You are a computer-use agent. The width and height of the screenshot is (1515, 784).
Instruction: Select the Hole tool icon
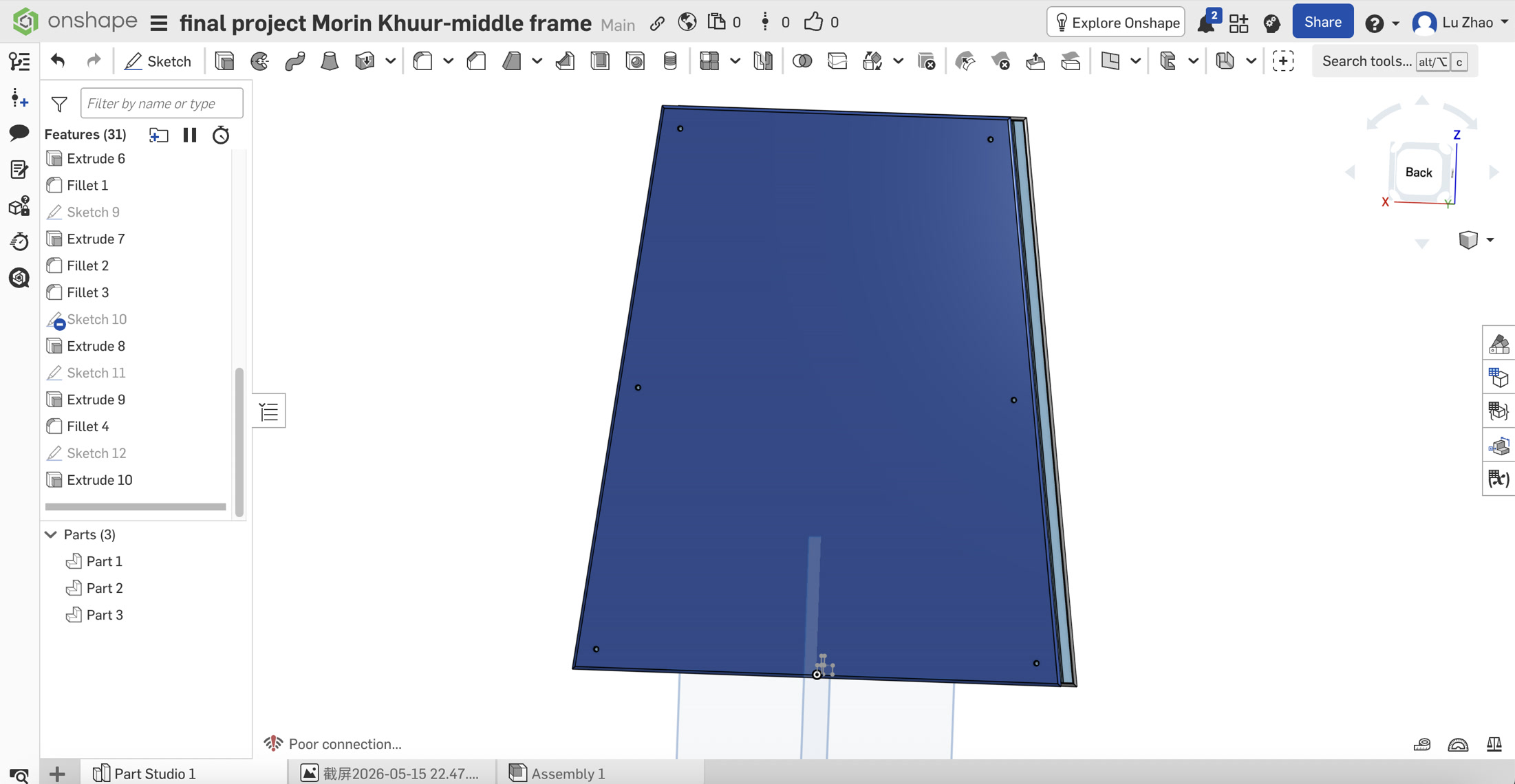pyautogui.click(x=635, y=61)
